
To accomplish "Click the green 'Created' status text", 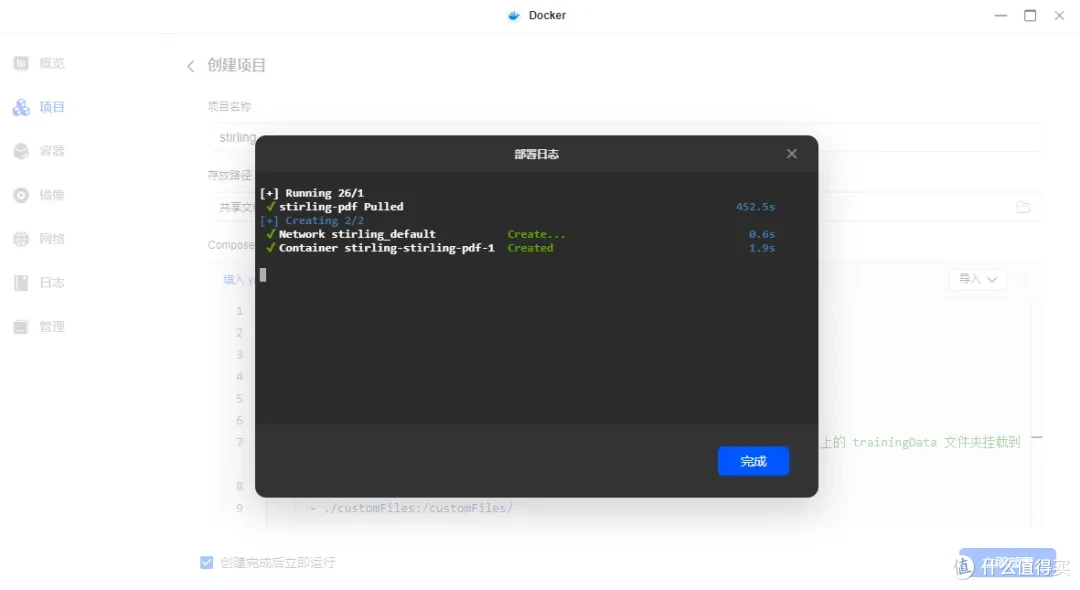I will pyautogui.click(x=530, y=248).
